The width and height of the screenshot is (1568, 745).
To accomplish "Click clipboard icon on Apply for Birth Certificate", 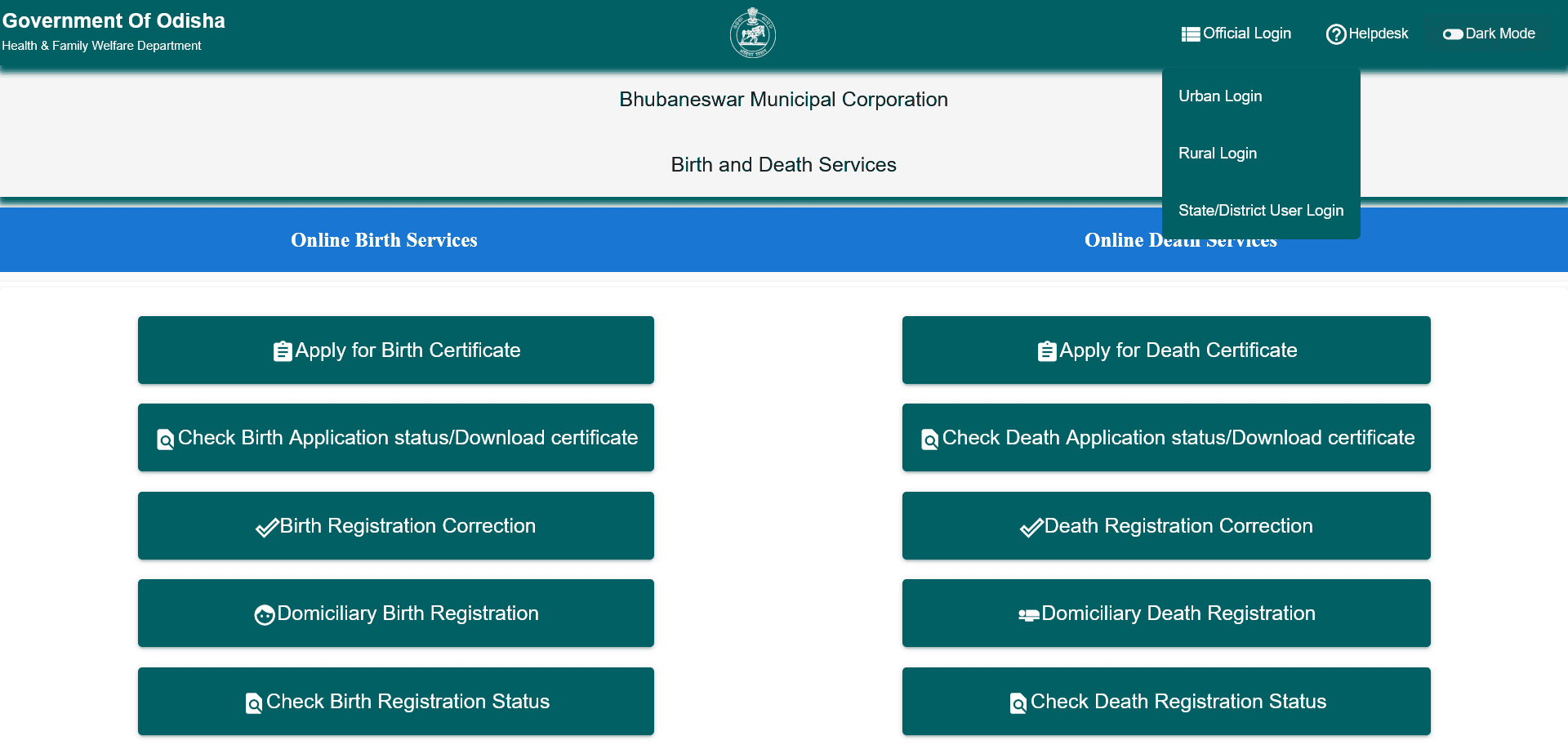I will click(283, 351).
